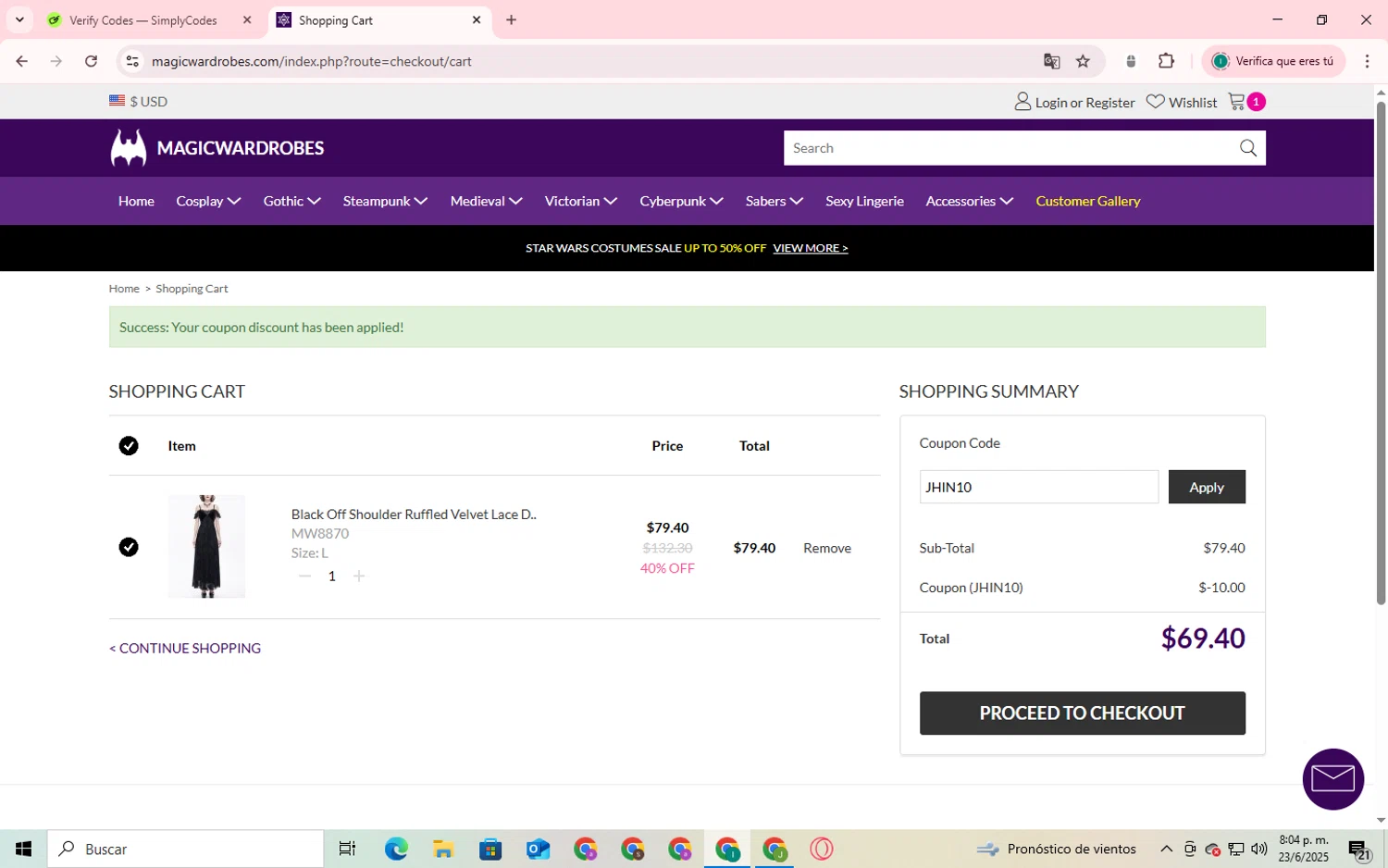1388x868 pixels.
Task: Click the site search field
Action: (1011, 148)
